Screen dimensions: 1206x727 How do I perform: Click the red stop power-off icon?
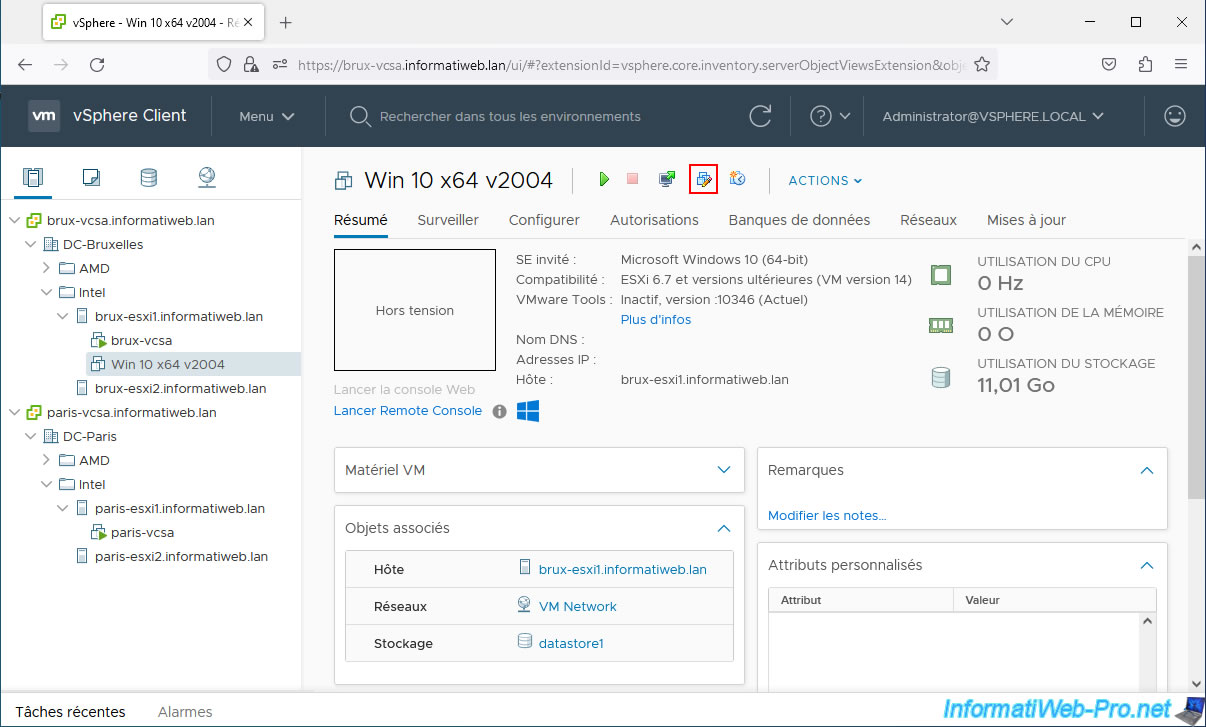click(632, 179)
